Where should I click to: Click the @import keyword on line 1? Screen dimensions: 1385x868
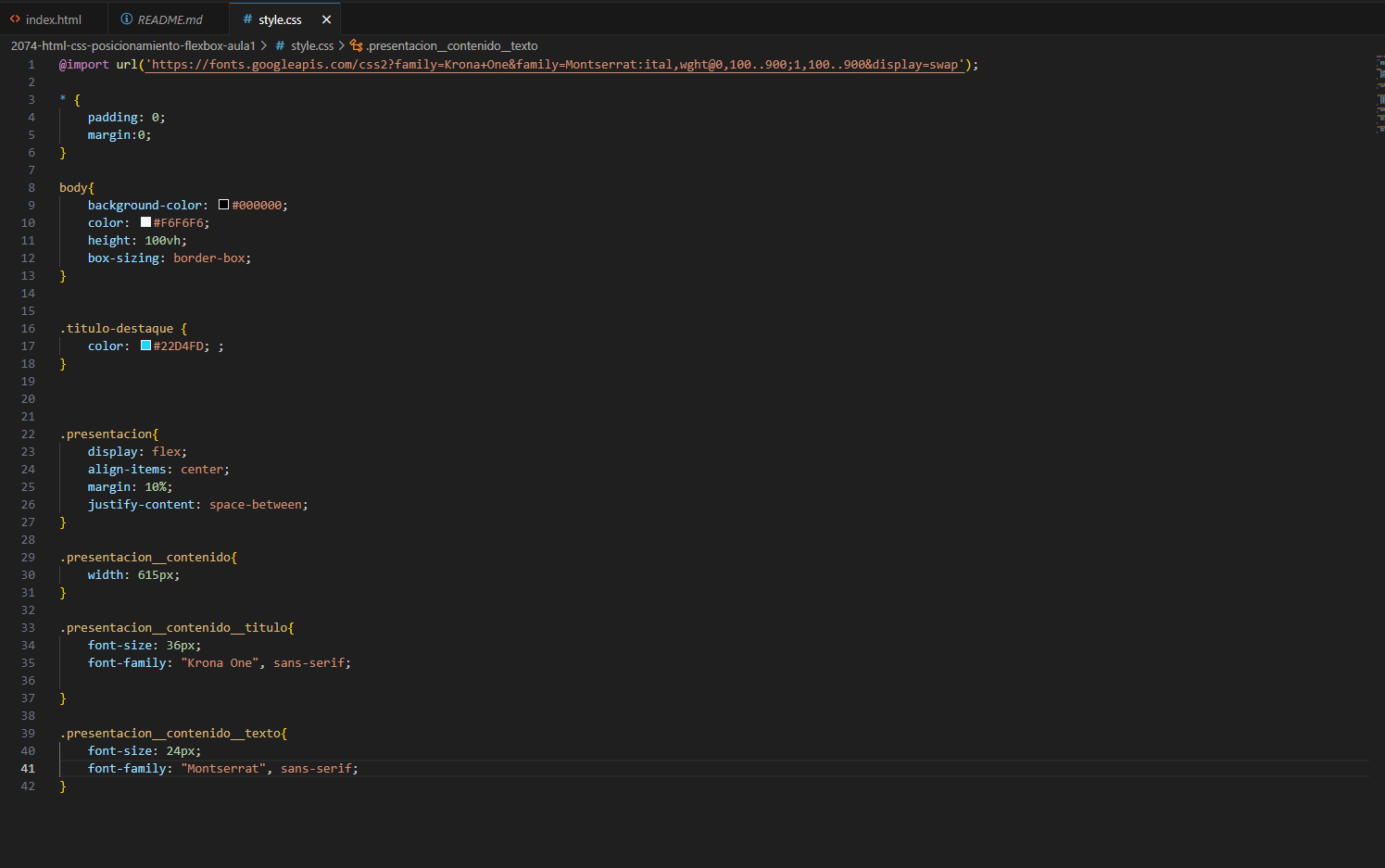tap(84, 65)
